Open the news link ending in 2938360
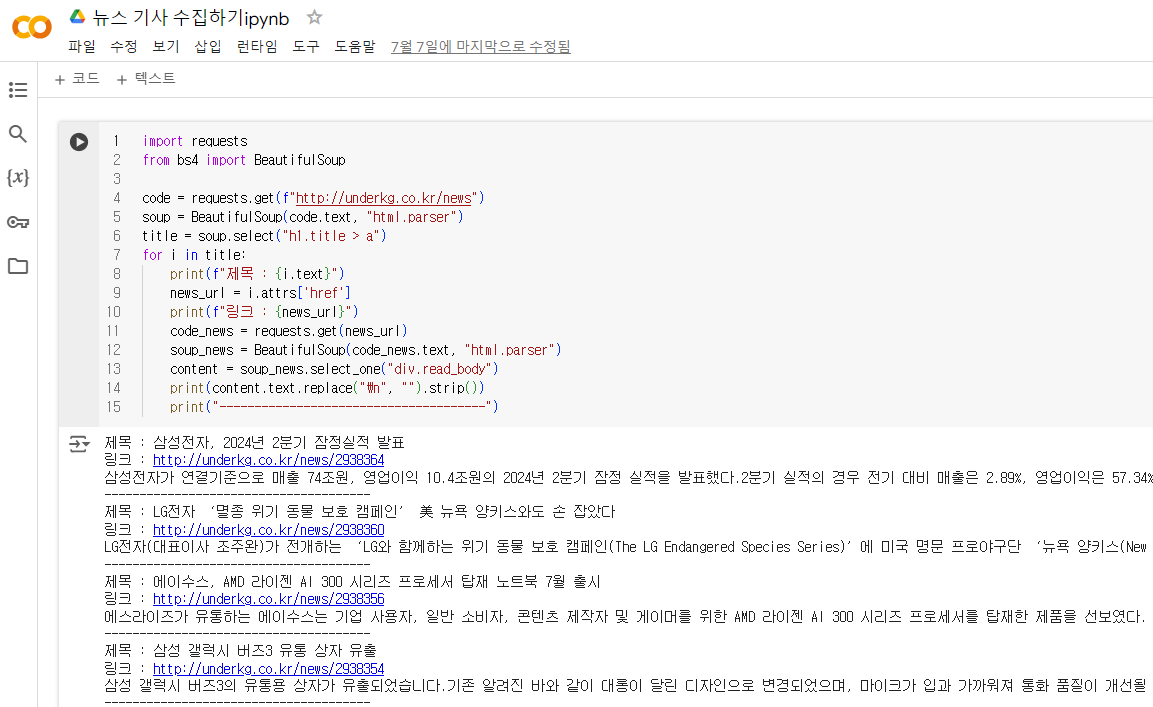Screen dimensions: 1153x707 click(268, 530)
